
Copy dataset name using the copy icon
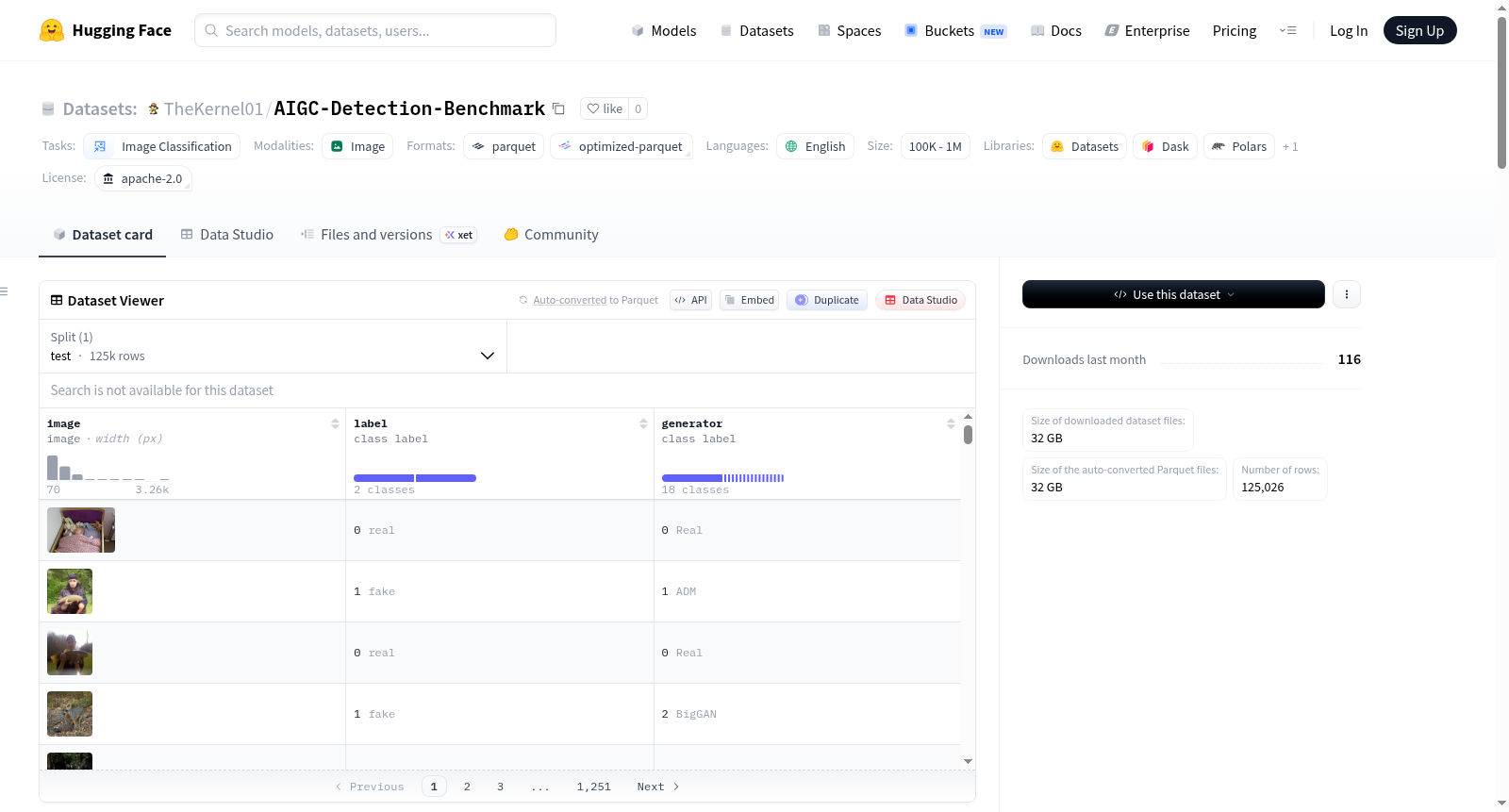[558, 108]
